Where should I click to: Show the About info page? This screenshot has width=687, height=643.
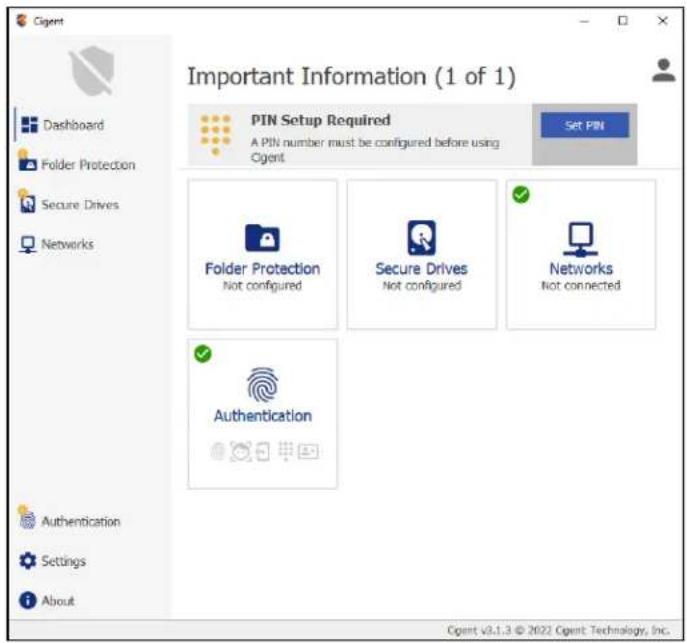46,600
